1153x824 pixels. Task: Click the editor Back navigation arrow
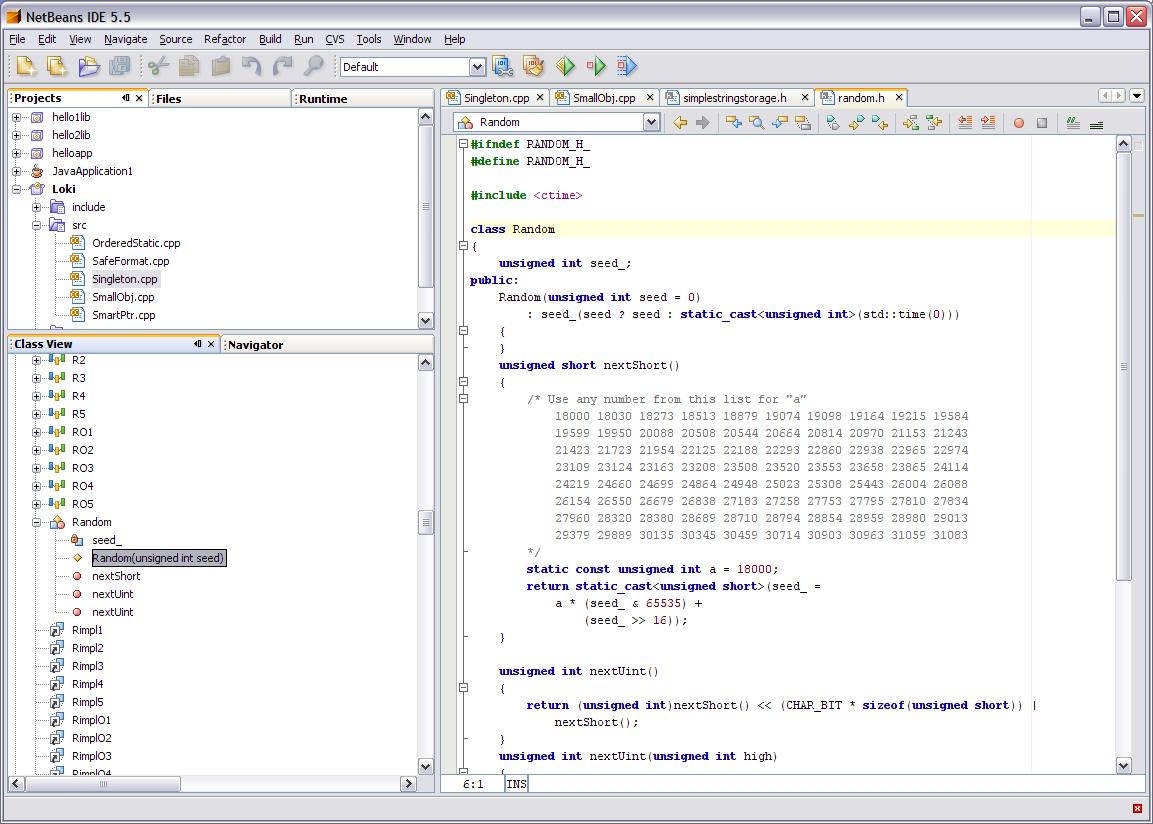tap(680, 123)
